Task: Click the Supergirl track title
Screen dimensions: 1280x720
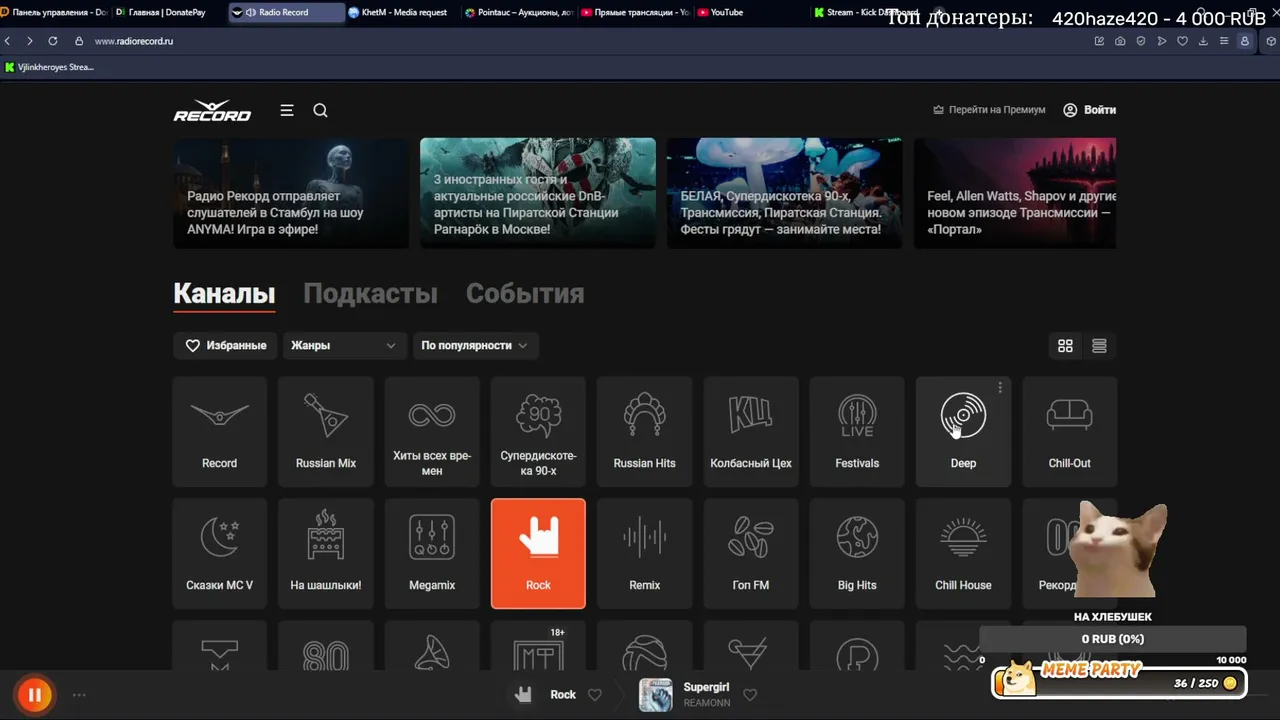Action: 707,687
